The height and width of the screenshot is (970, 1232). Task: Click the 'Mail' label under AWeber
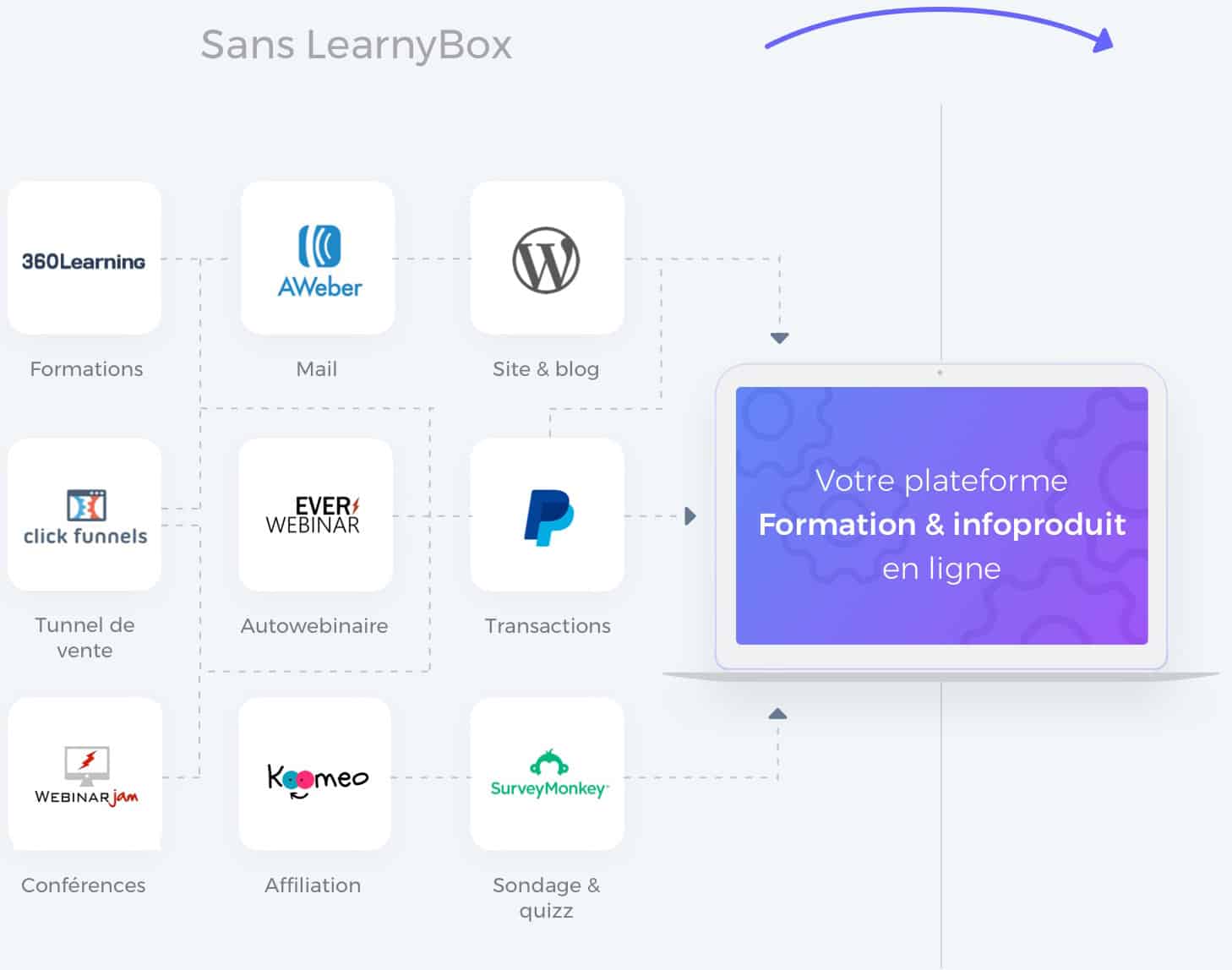click(x=316, y=369)
